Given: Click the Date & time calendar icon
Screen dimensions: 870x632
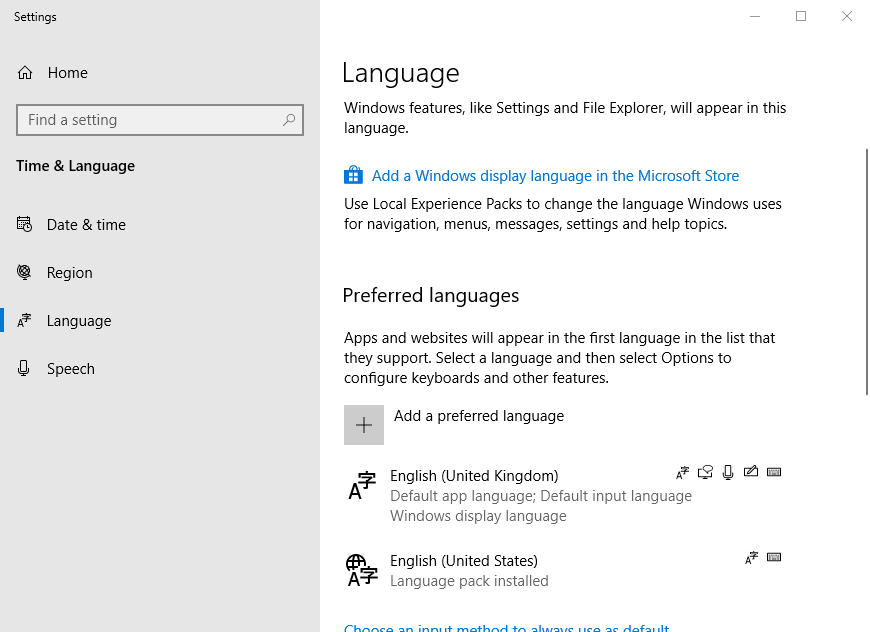Looking at the screenshot, I should (24, 224).
